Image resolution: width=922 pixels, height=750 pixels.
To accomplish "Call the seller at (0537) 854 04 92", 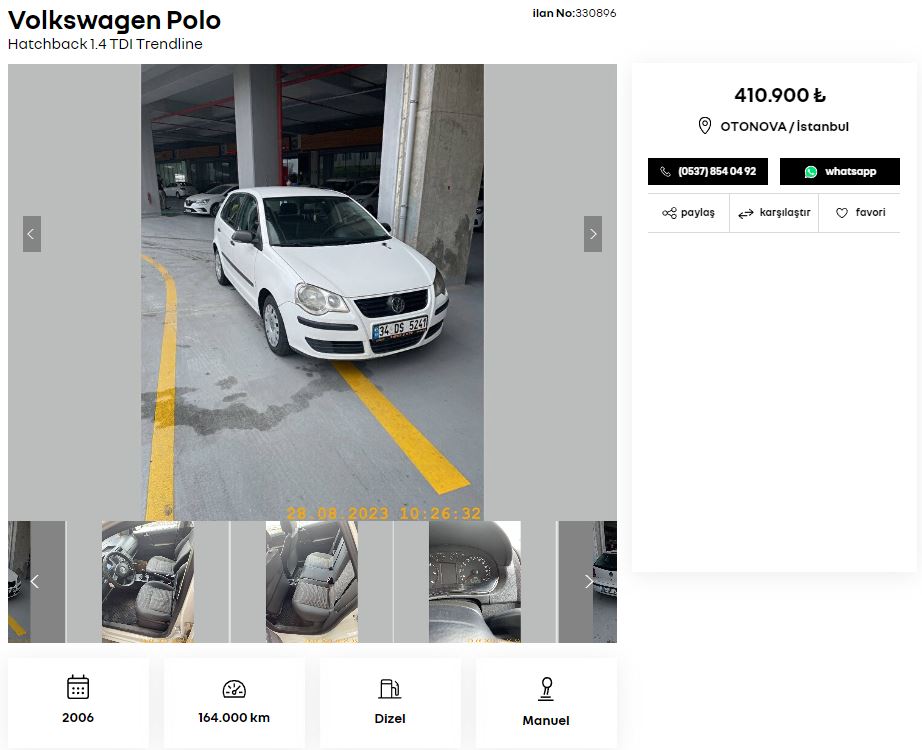I will (x=708, y=171).
